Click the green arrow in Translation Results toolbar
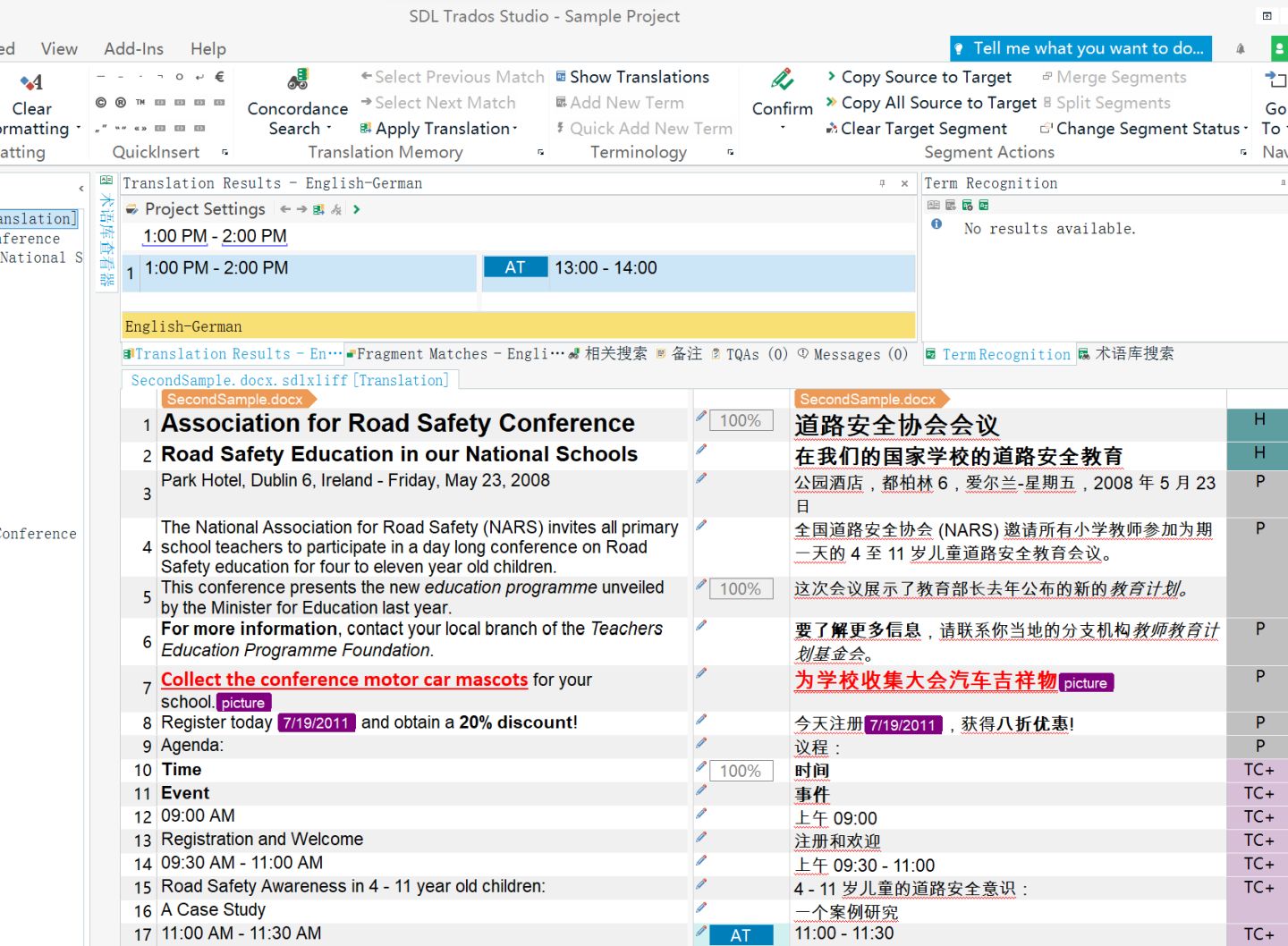The width and height of the screenshot is (1288, 946). click(x=357, y=209)
